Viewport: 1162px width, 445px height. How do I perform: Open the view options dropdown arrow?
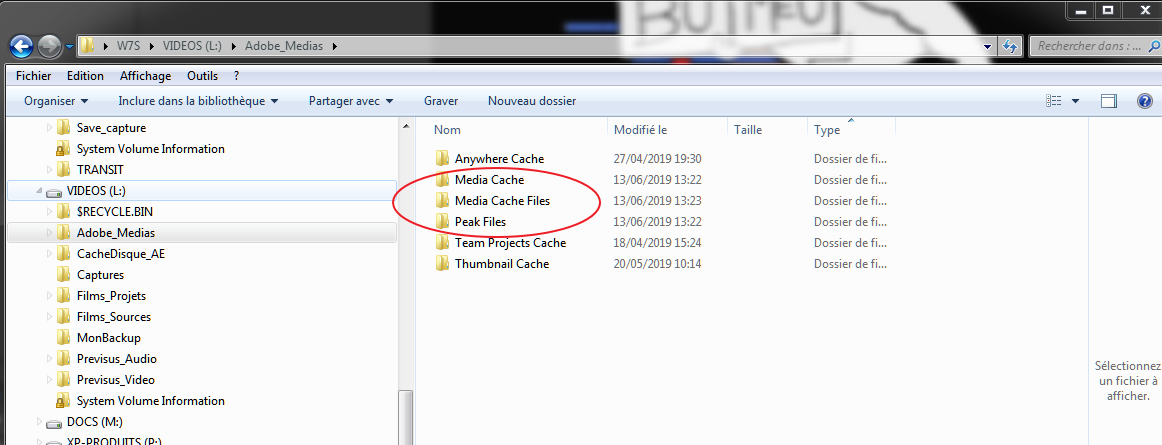(1075, 101)
